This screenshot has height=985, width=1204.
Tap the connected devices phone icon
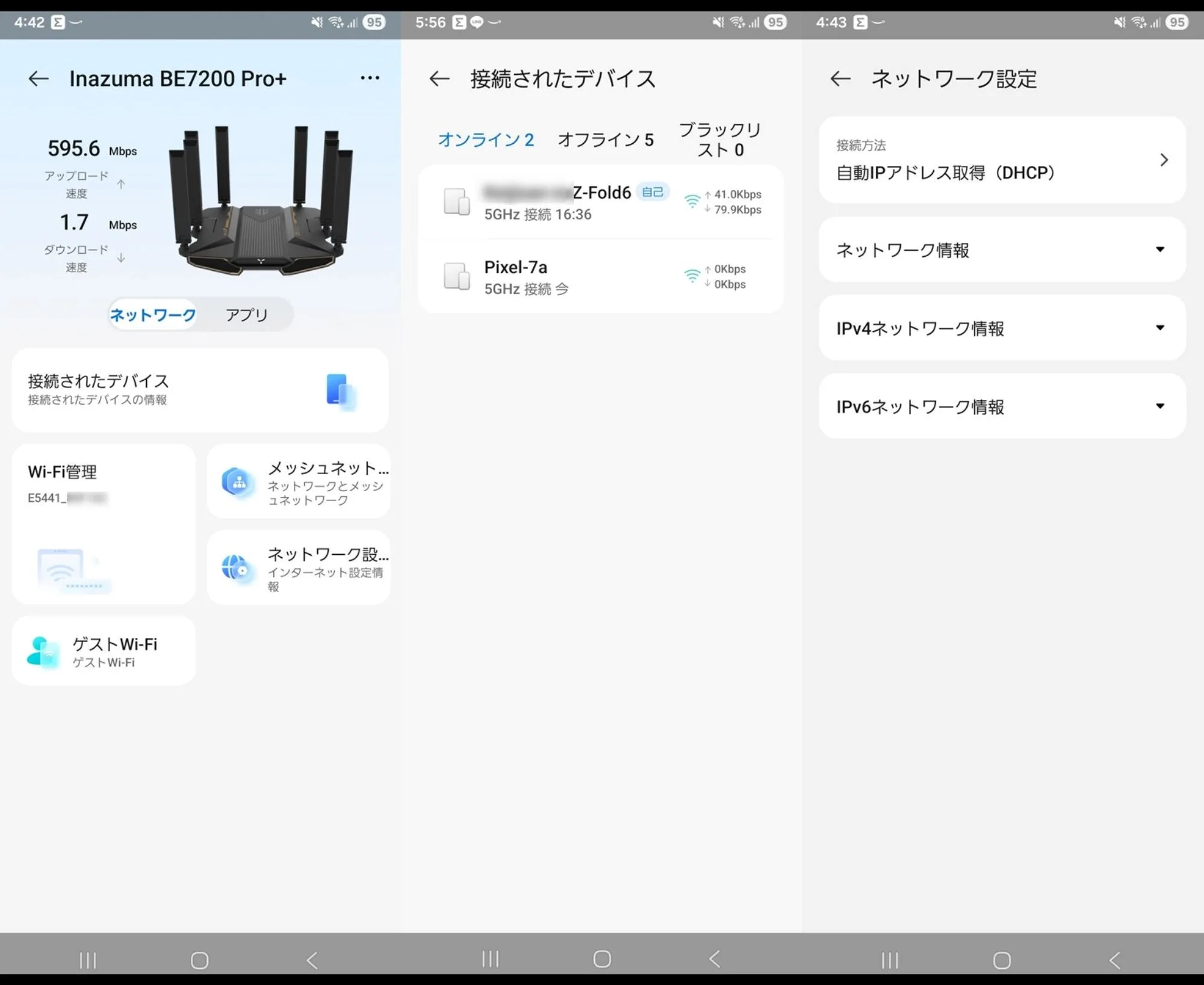[x=340, y=391]
